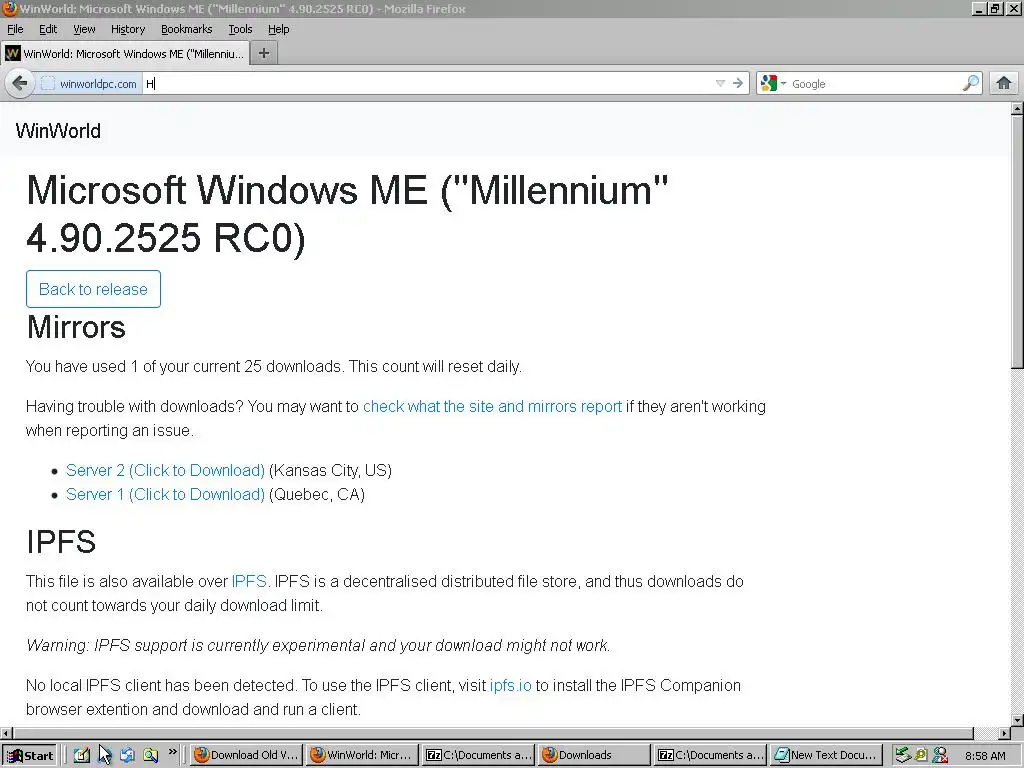Image resolution: width=1024 pixels, height=768 pixels.
Task: Open the Edit menu
Action: pyautogui.click(x=48, y=29)
